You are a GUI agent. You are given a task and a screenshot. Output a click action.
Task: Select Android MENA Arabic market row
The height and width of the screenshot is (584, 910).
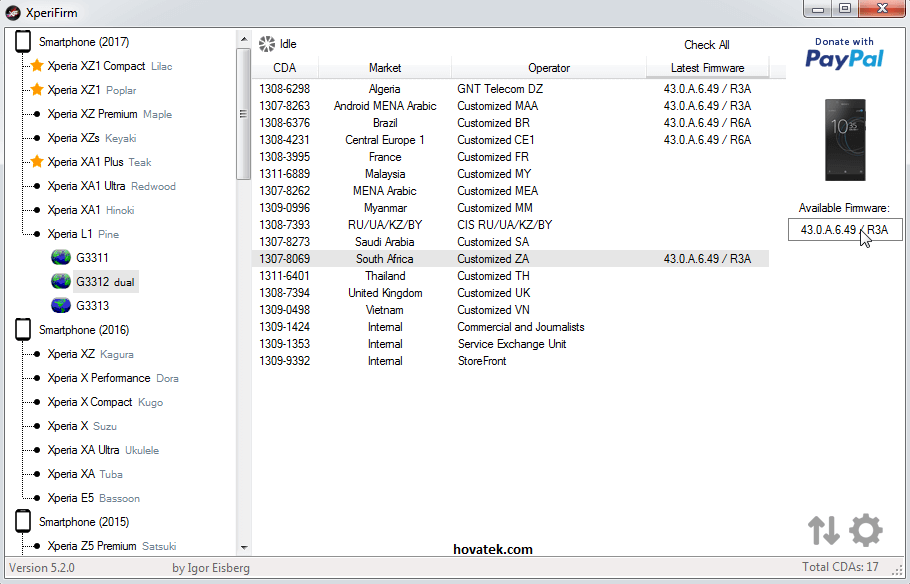[511, 106]
